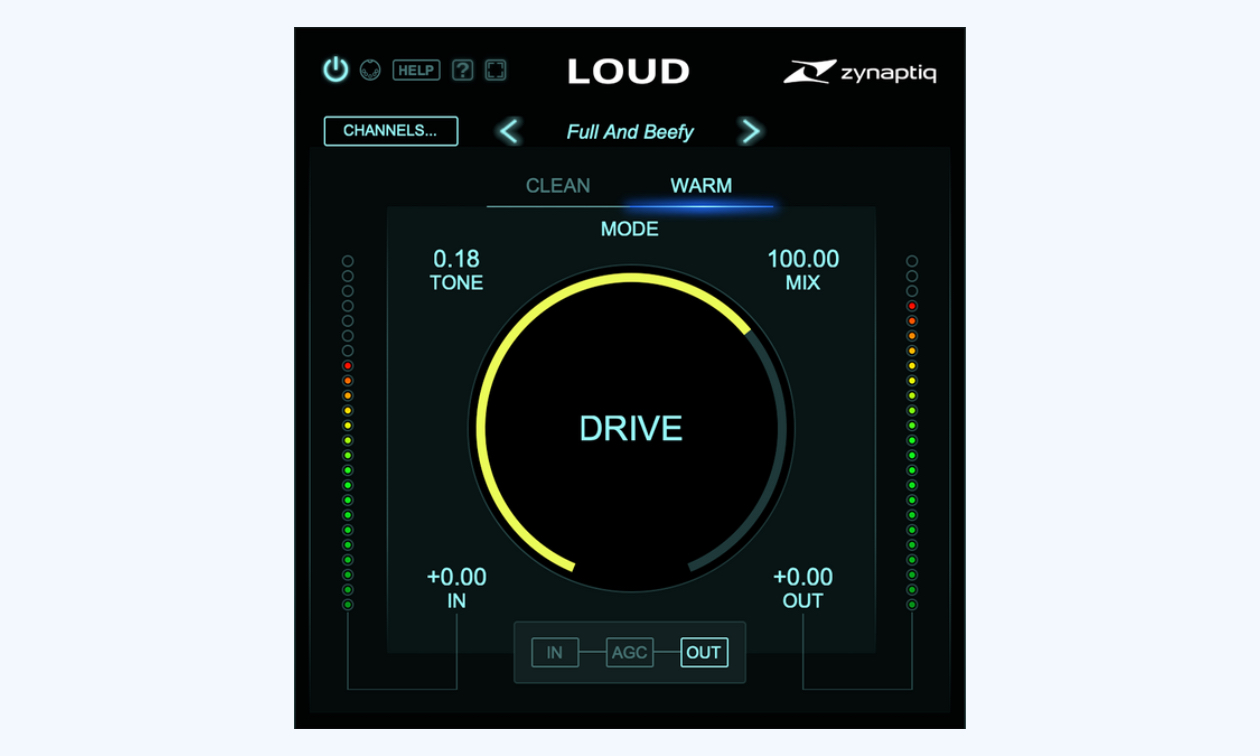The height and width of the screenshot is (756, 1260).
Task: Toggle the IN meter source button
Action: pos(555,653)
